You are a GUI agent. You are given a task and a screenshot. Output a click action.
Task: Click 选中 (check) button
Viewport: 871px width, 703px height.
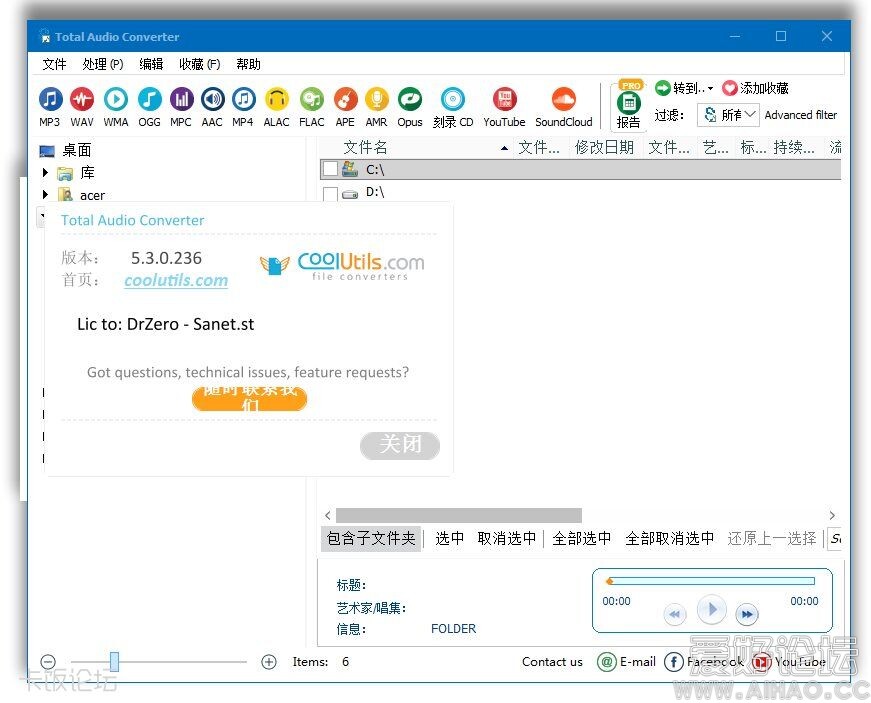point(449,538)
